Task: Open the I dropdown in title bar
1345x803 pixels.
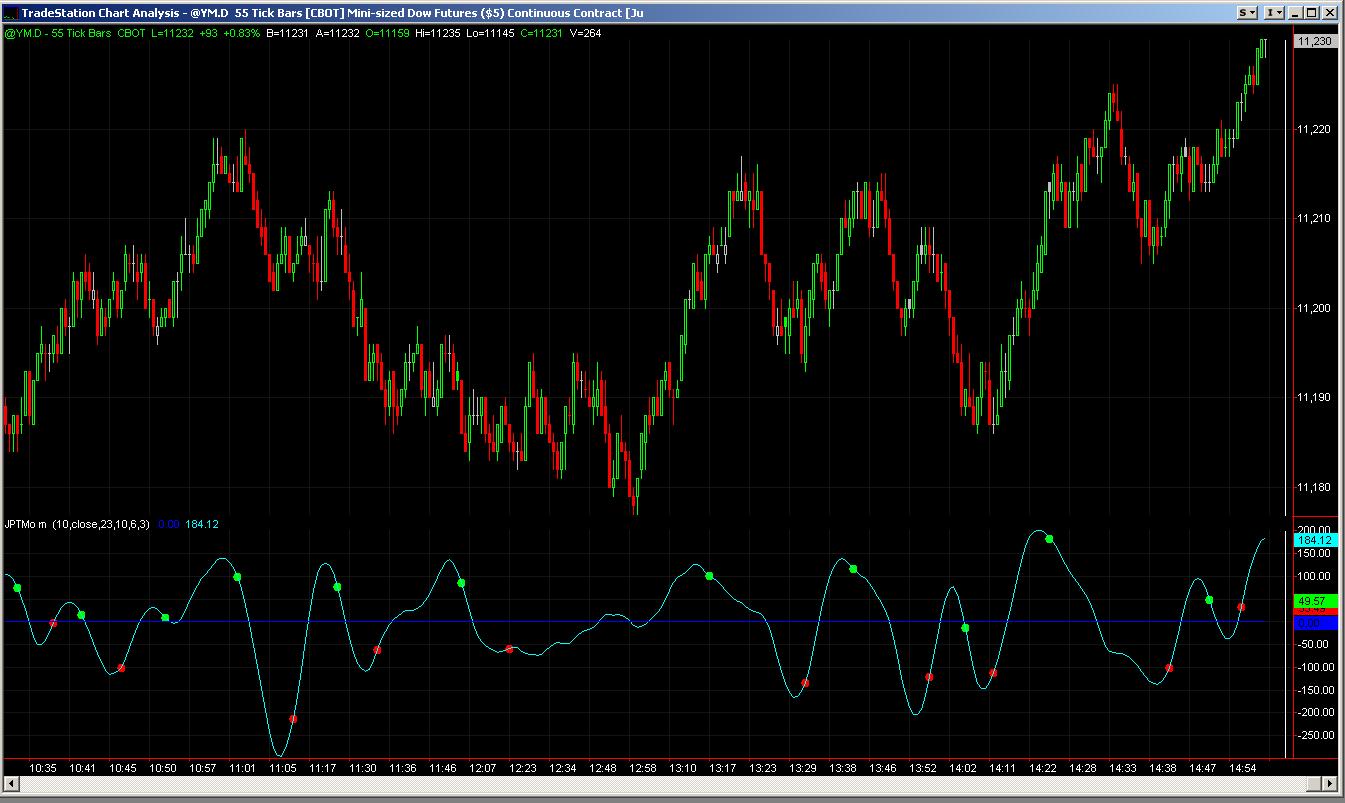Action: coord(1273,12)
